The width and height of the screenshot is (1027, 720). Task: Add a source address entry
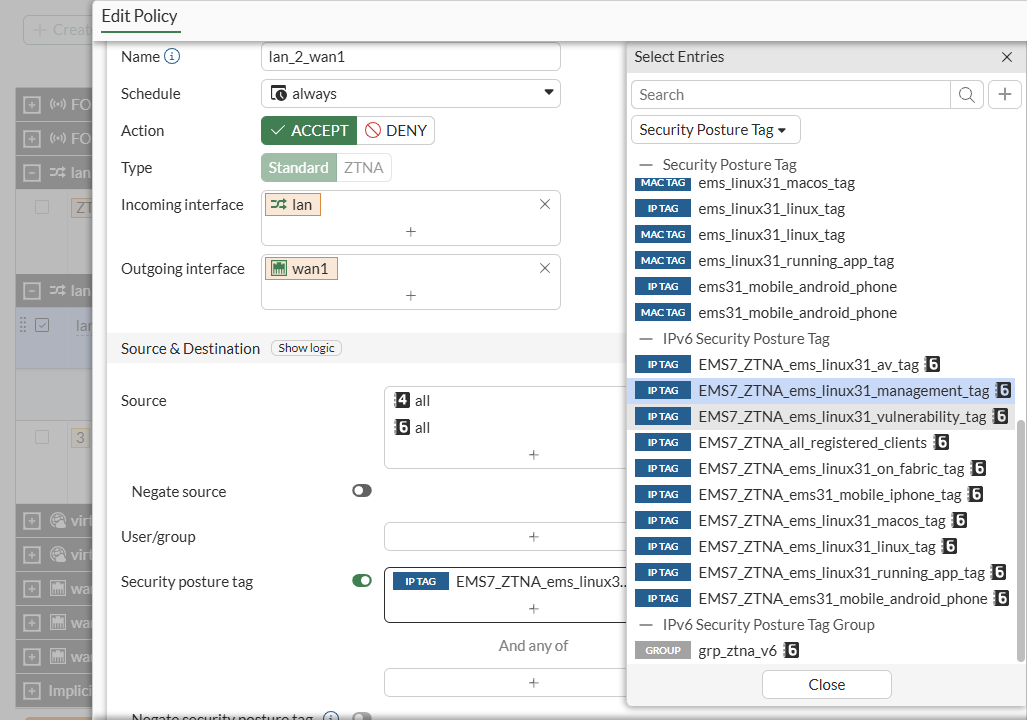point(533,454)
